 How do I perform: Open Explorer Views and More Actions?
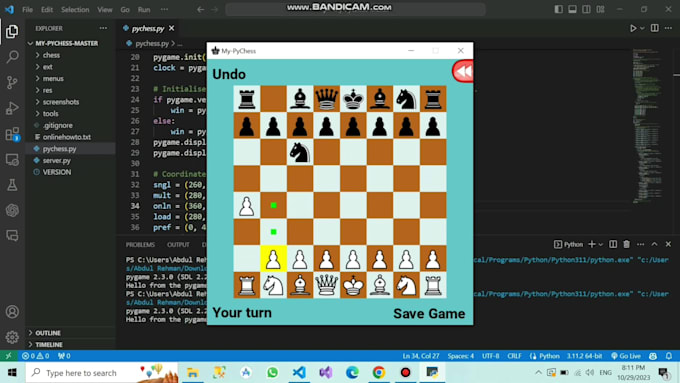103,28
